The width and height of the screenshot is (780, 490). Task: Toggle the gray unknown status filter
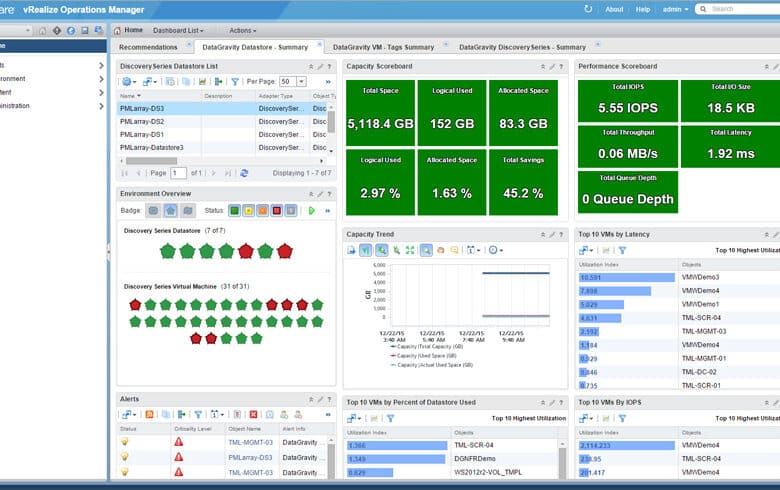(x=291, y=211)
